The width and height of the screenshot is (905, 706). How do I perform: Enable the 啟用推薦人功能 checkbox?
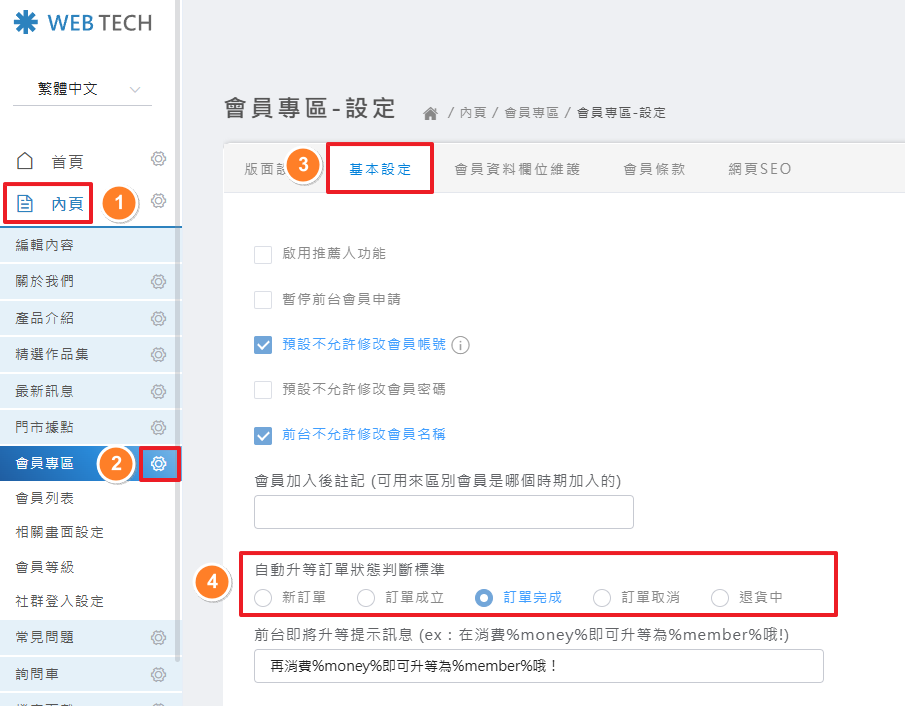point(263,254)
